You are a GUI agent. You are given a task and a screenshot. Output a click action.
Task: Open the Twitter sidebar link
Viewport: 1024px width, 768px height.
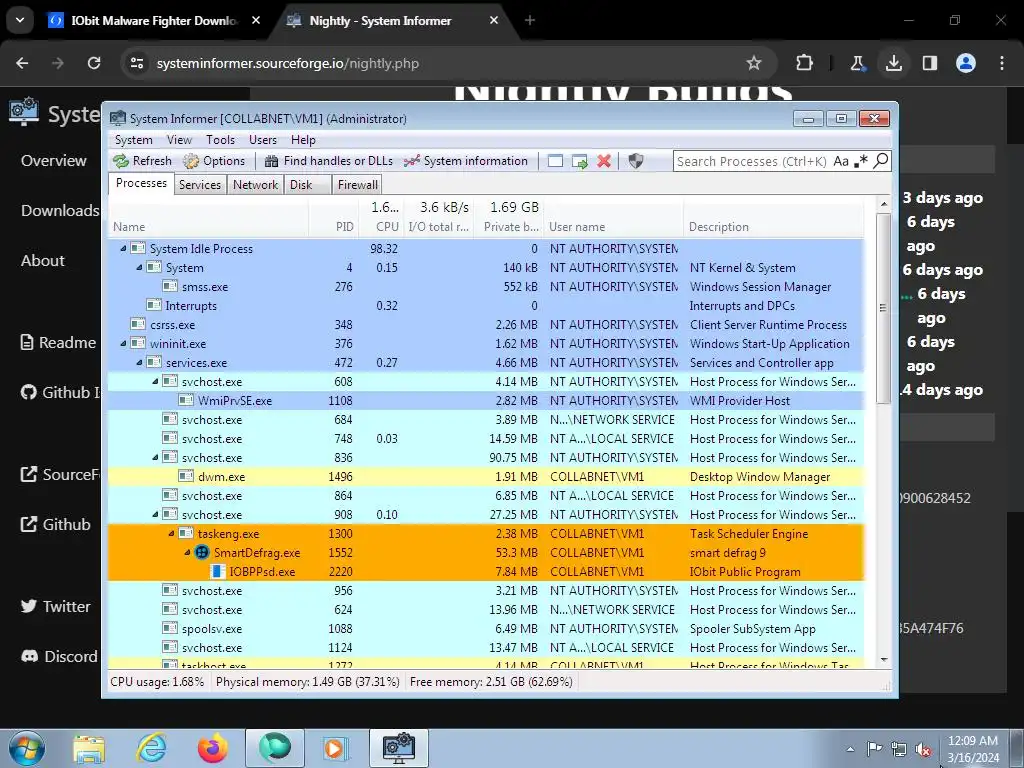click(56, 606)
